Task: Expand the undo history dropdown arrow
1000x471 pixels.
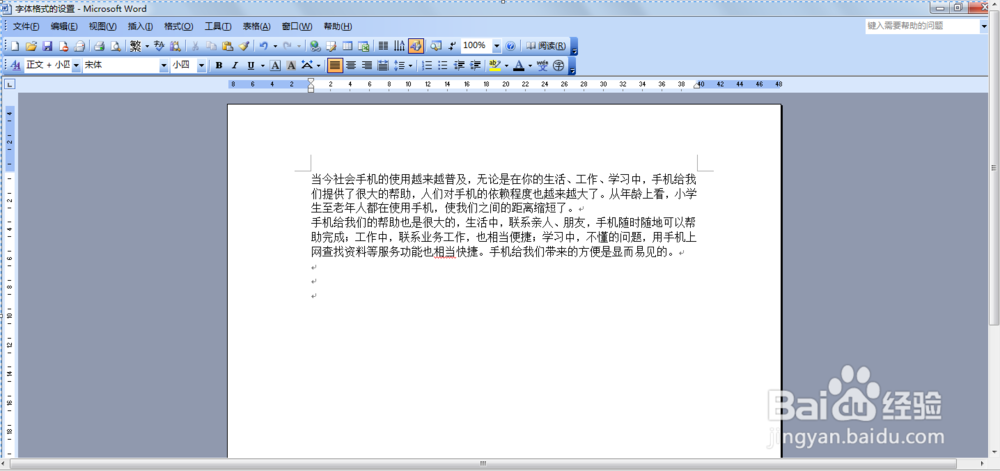Action: click(275, 46)
